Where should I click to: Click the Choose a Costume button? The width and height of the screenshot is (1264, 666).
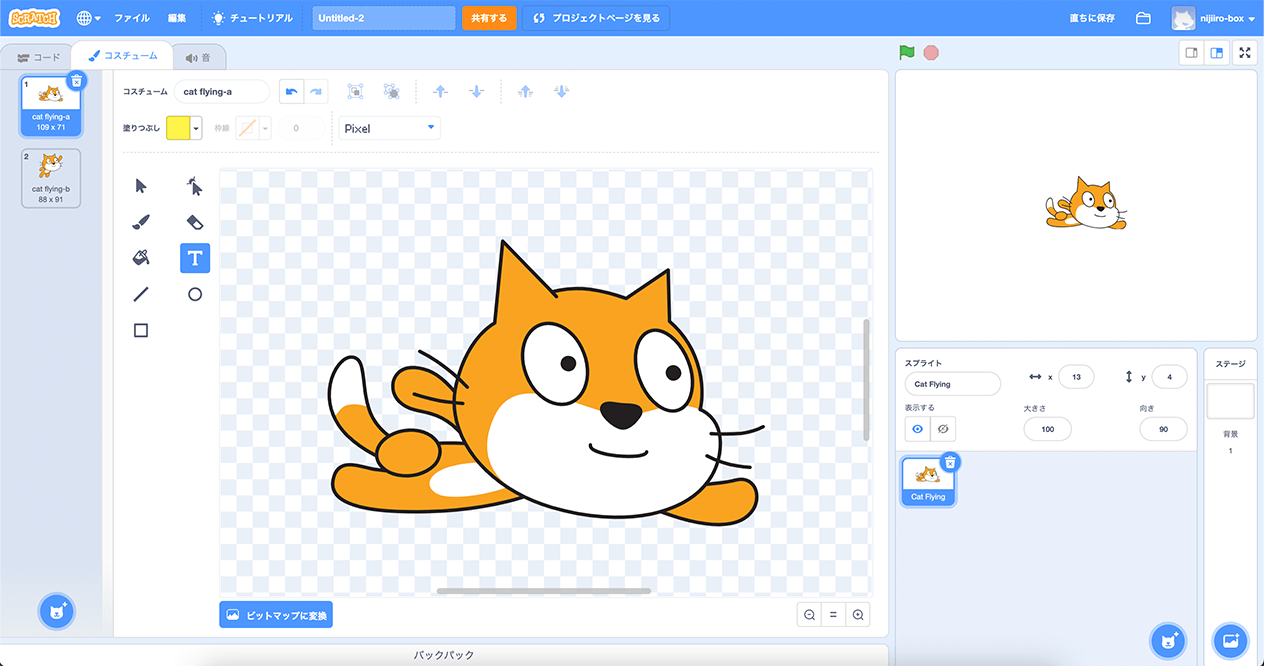[x=57, y=611]
